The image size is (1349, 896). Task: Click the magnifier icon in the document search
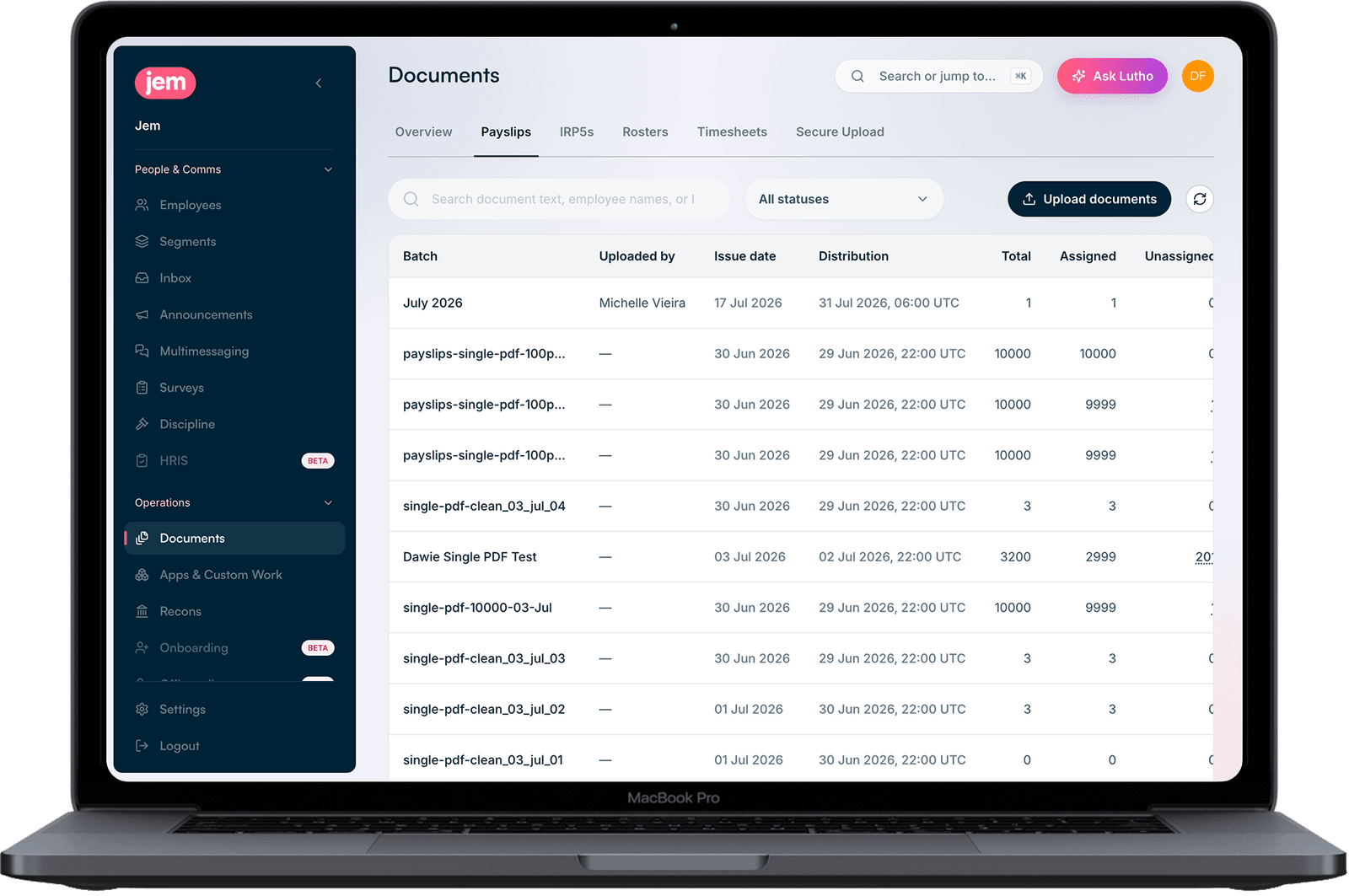(x=411, y=199)
